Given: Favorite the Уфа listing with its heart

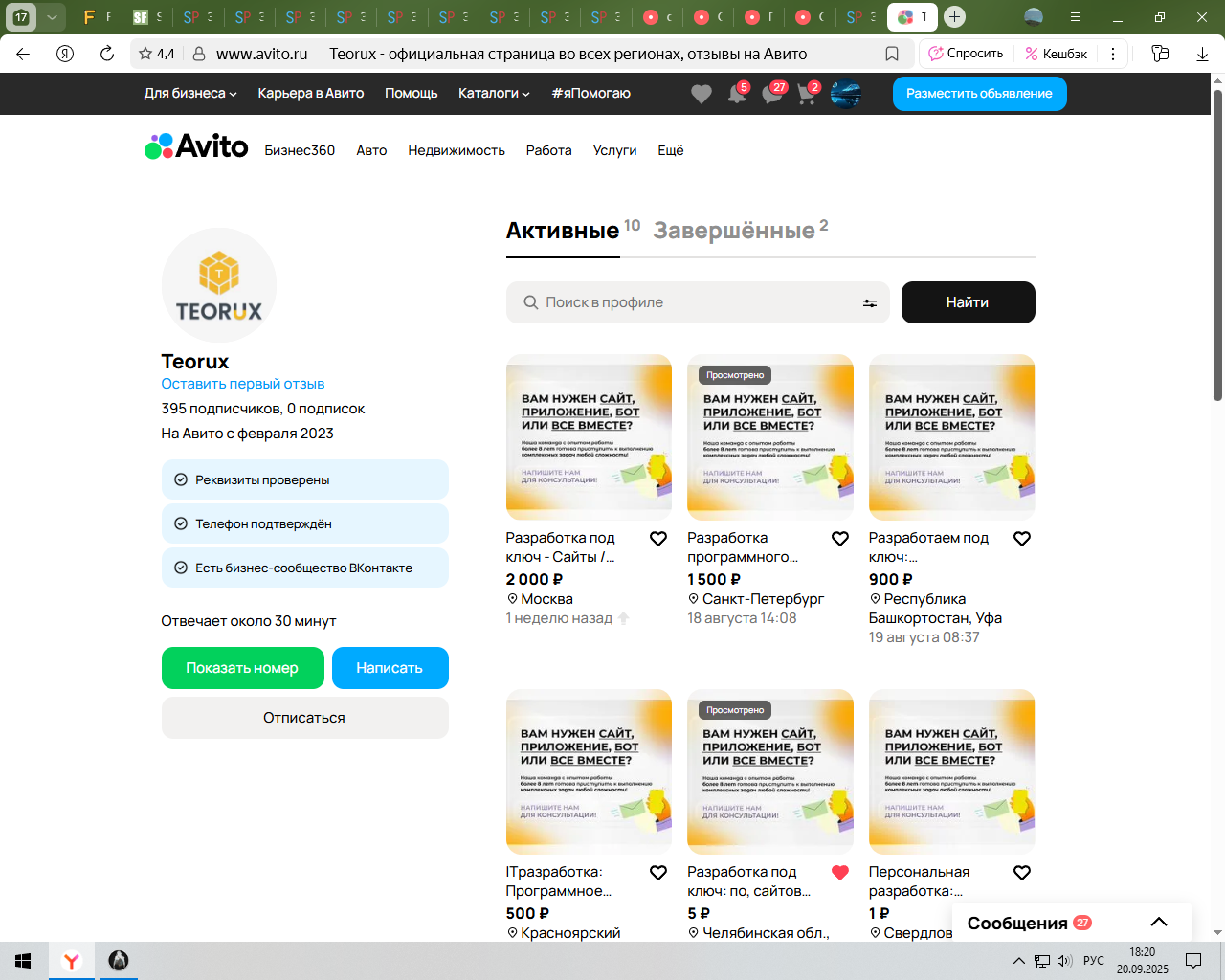Looking at the screenshot, I should 1022,539.
